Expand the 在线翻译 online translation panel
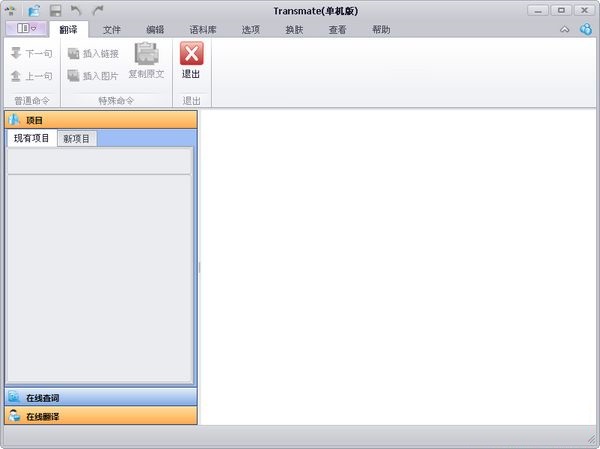The height and width of the screenshot is (449, 600). click(x=100, y=416)
